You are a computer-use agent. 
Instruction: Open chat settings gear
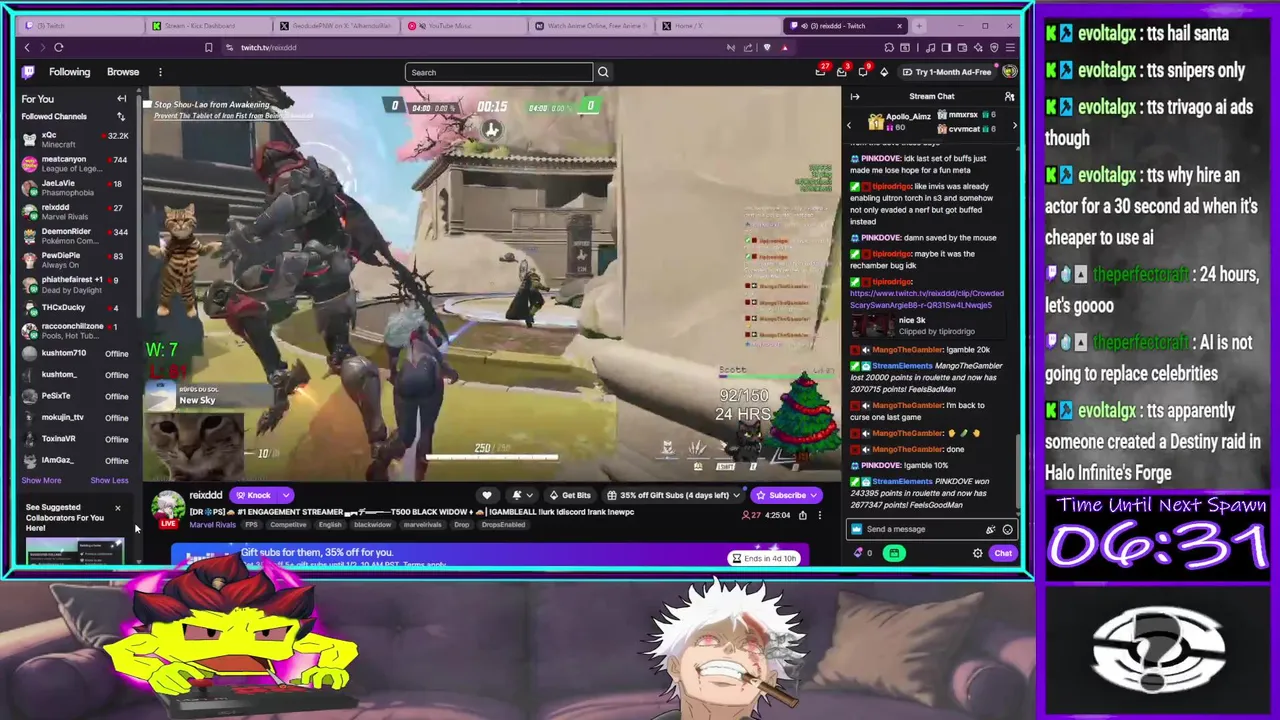click(978, 553)
